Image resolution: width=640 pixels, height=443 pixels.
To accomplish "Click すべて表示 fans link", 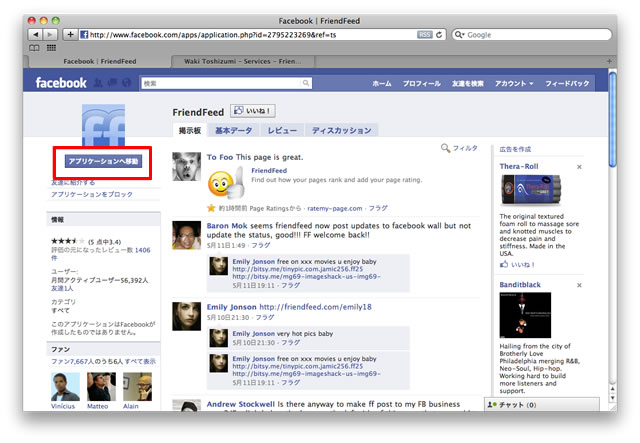I will (x=140, y=361).
